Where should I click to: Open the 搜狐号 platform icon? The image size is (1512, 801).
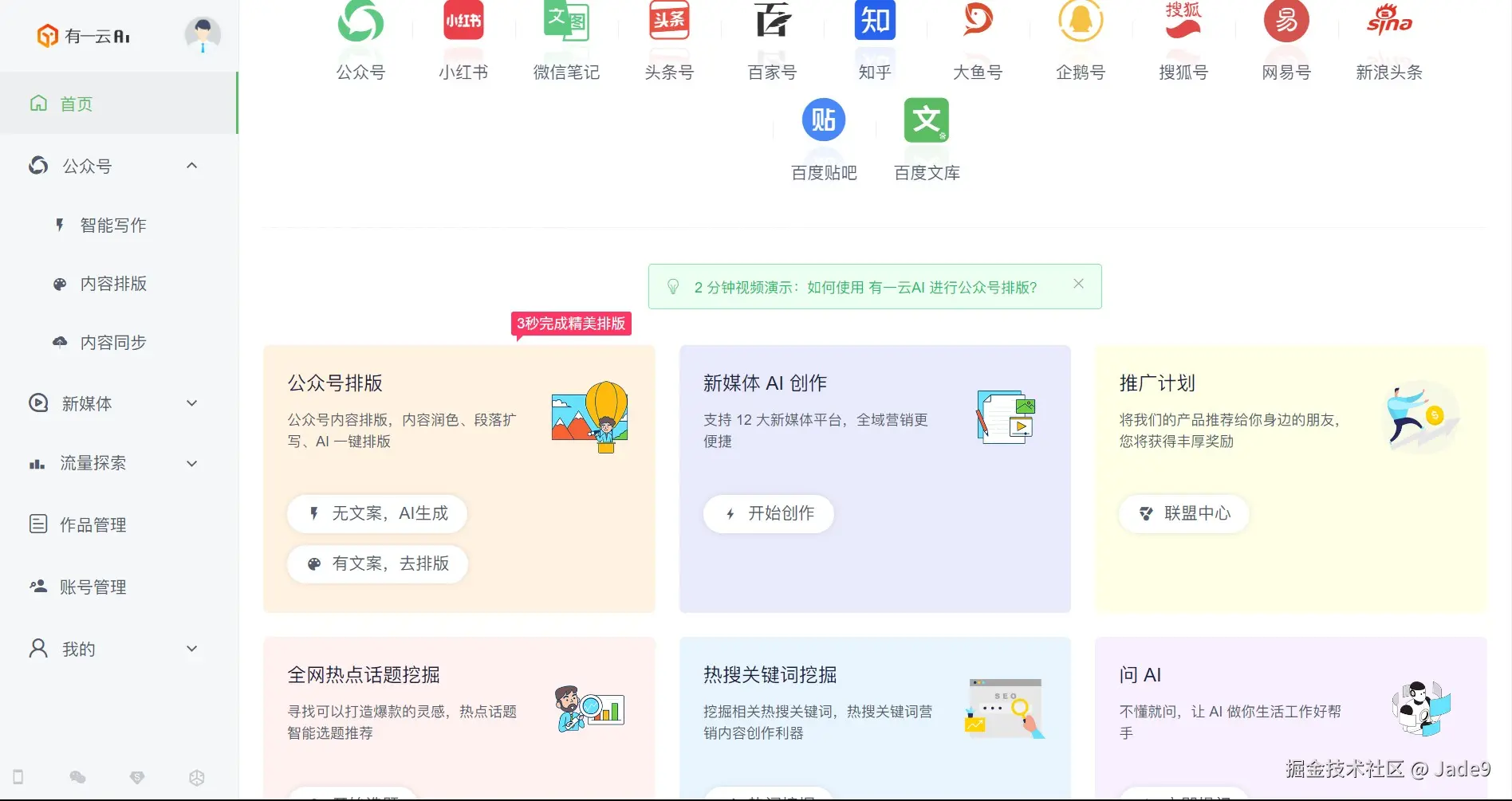(x=1183, y=20)
